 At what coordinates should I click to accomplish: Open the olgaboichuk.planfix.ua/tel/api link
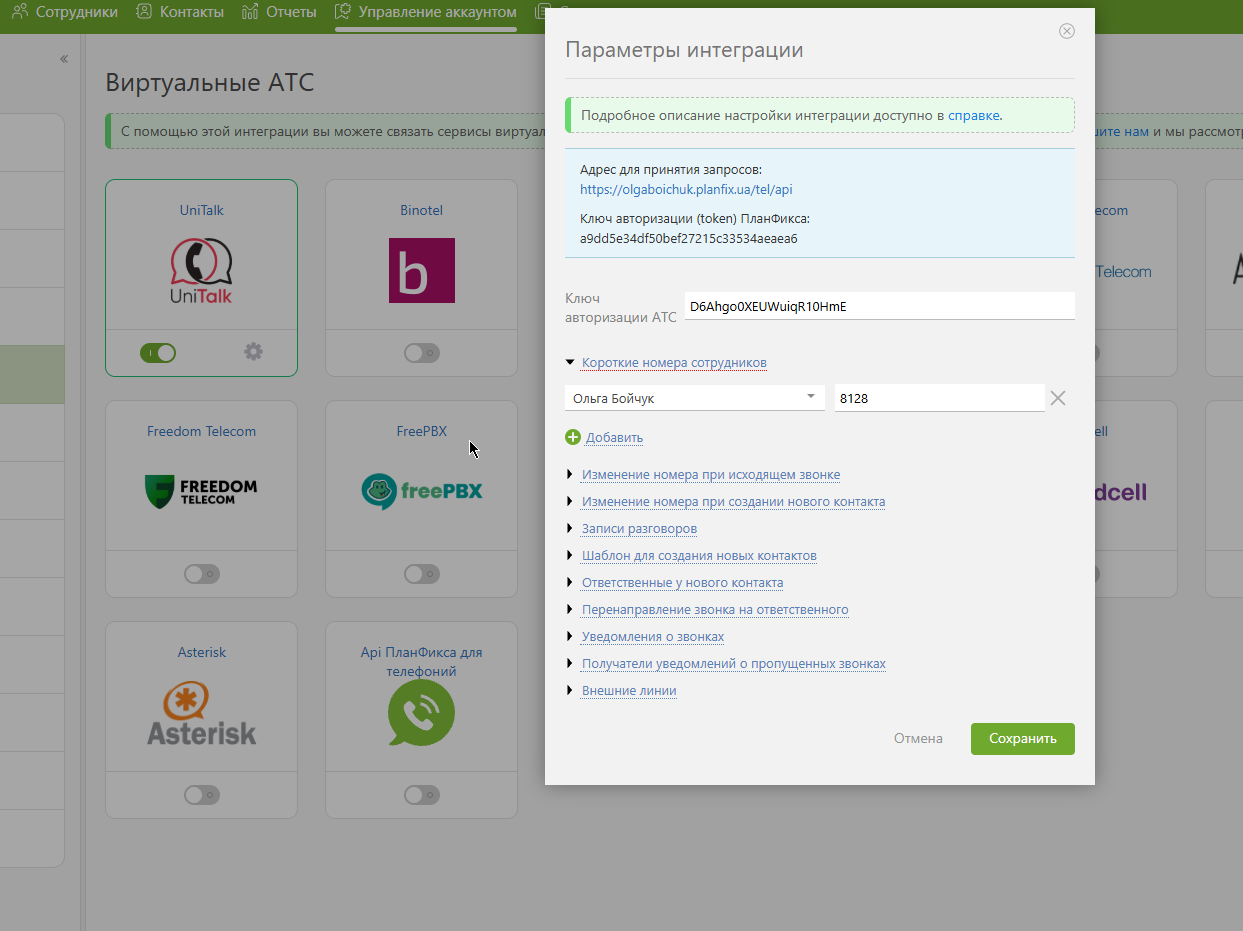pos(686,189)
